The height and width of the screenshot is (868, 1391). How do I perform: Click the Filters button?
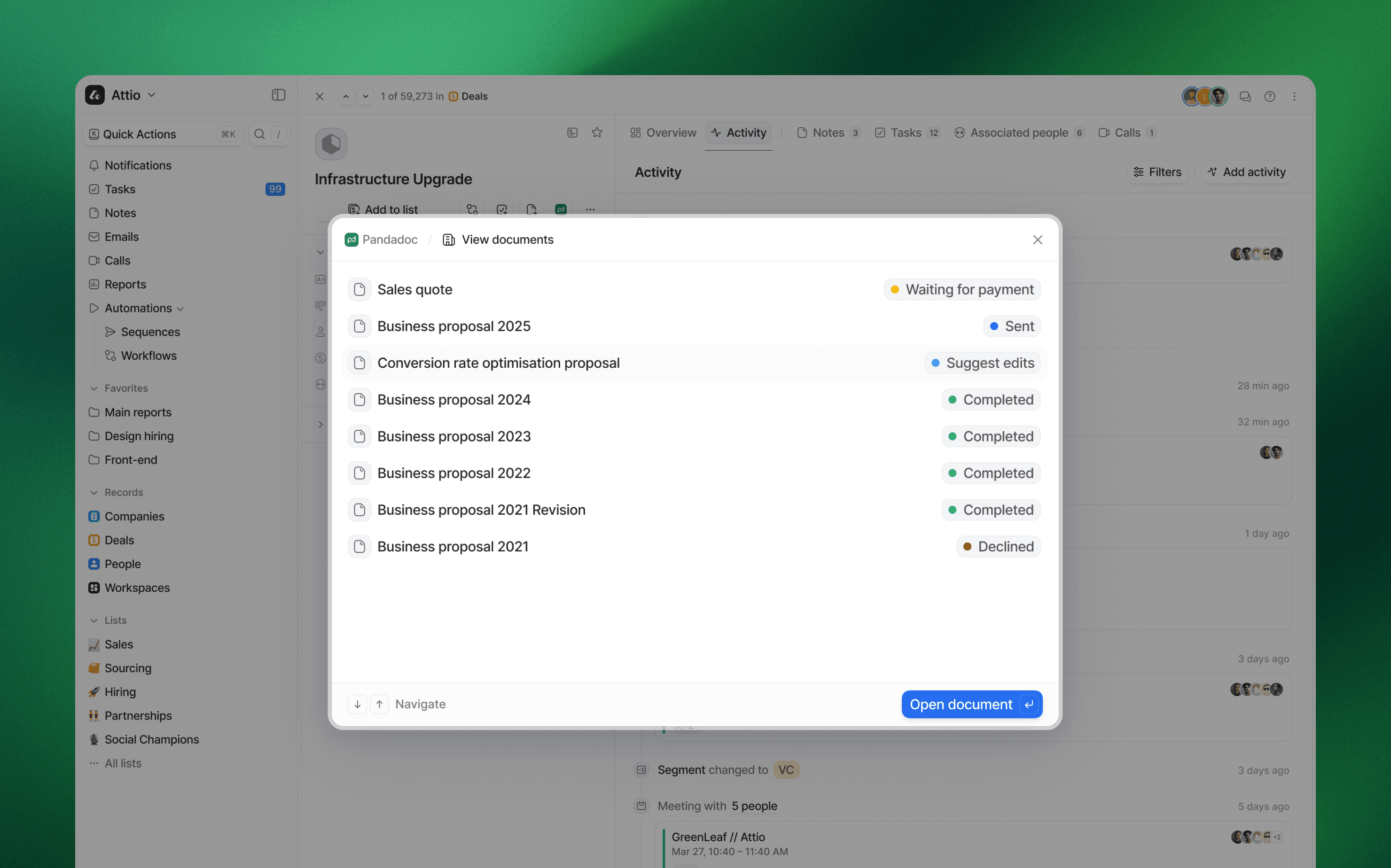tap(1157, 171)
